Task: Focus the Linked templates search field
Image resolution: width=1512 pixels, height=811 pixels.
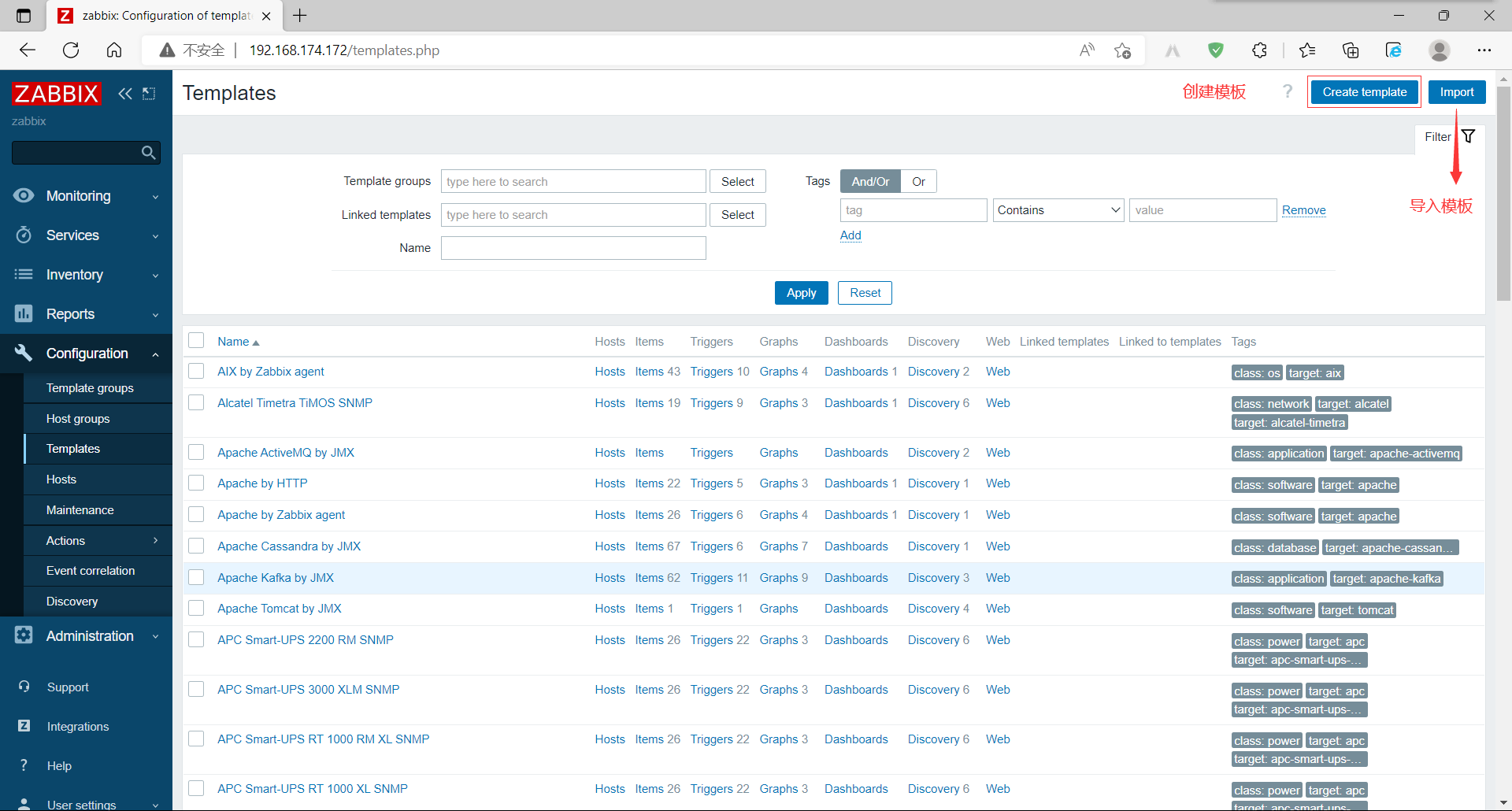Action: pyautogui.click(x=573, y=215)
